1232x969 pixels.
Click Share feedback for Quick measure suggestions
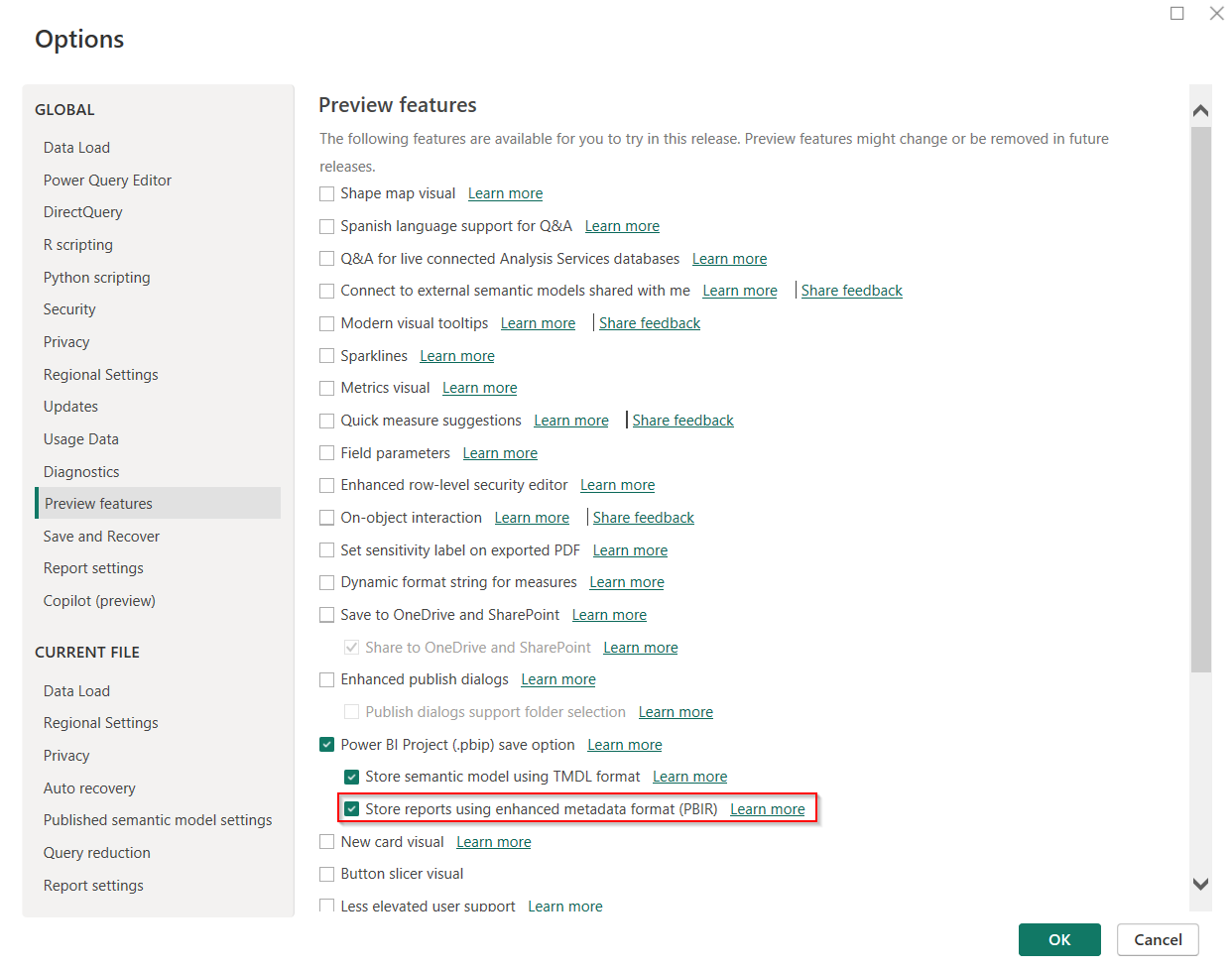(x=683, y=421)
